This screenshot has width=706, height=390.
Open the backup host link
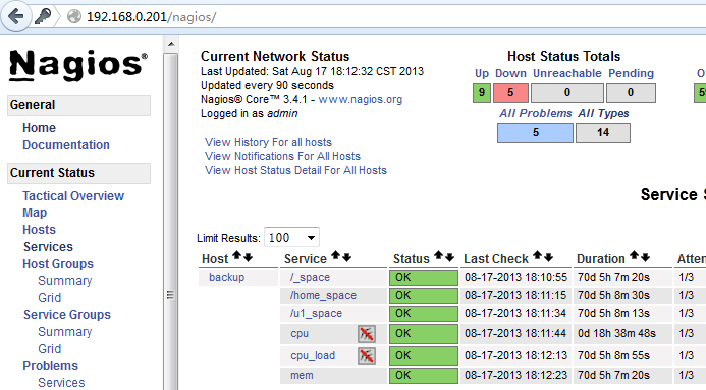click(x=226, y=277)
